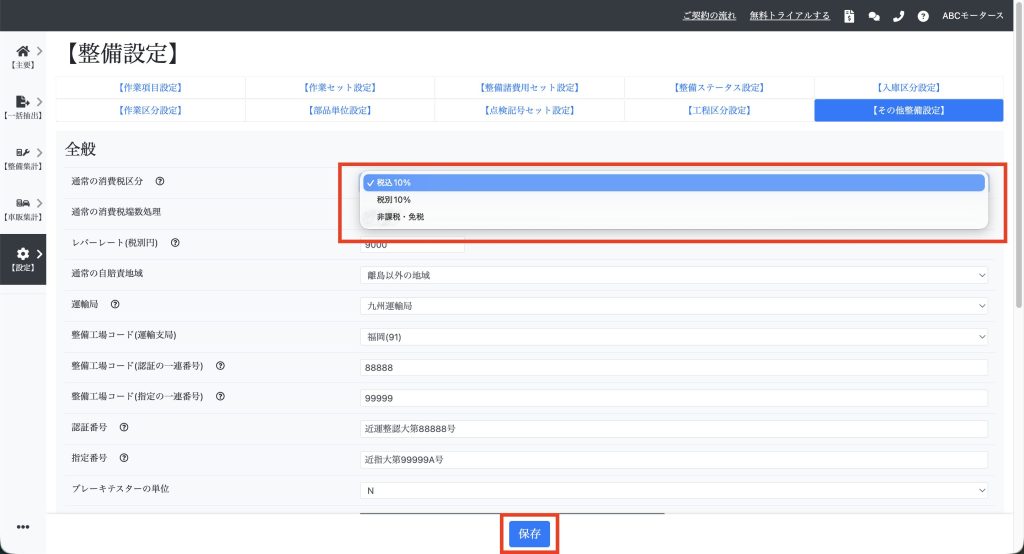1024x554 pixels.
Task: Click the 認証番号 input field
Action: coord(673,429)
